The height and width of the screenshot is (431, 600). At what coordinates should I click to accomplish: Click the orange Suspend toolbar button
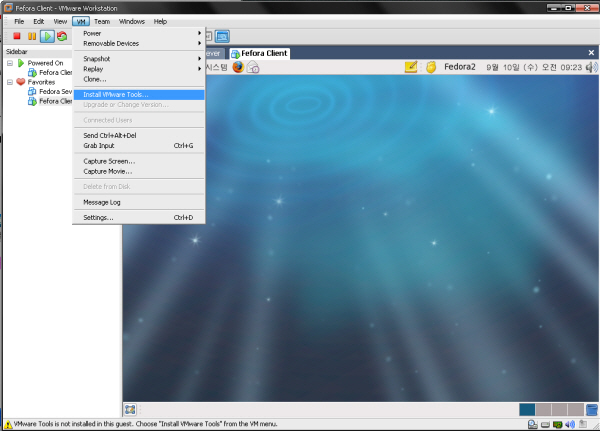[32, 36]
